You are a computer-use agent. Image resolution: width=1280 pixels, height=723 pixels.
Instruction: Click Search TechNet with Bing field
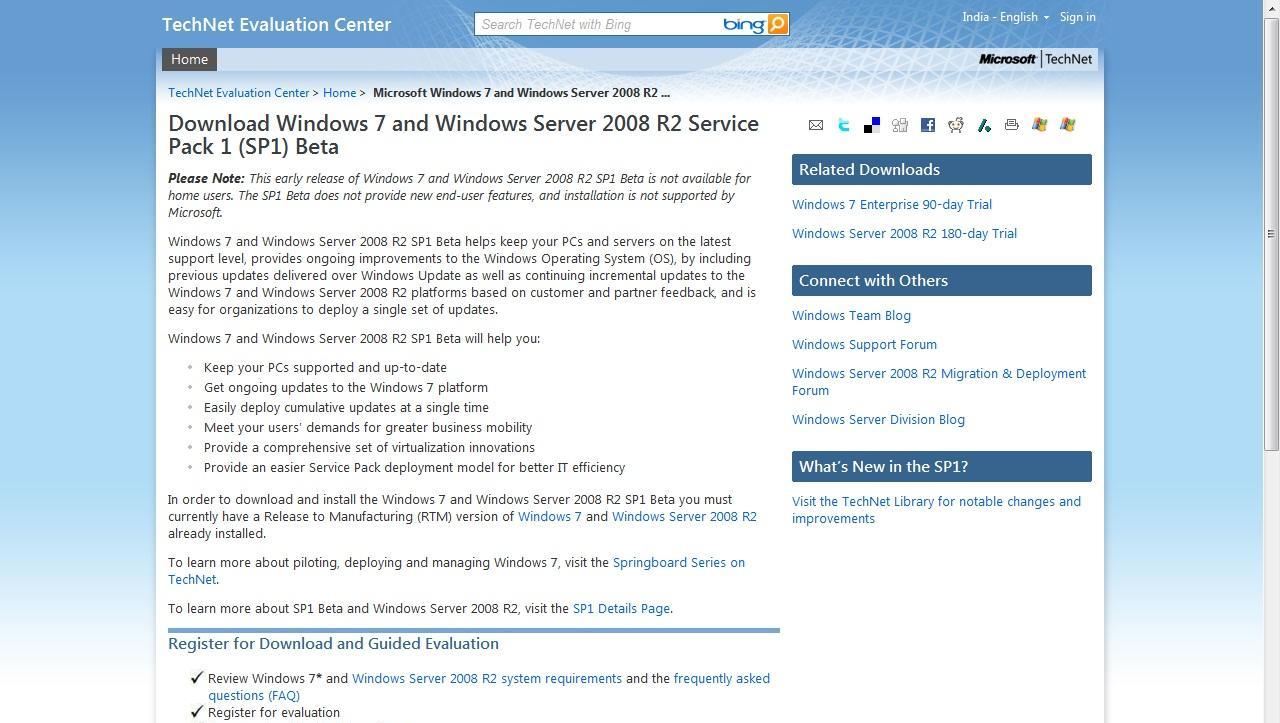coord(597,24)
